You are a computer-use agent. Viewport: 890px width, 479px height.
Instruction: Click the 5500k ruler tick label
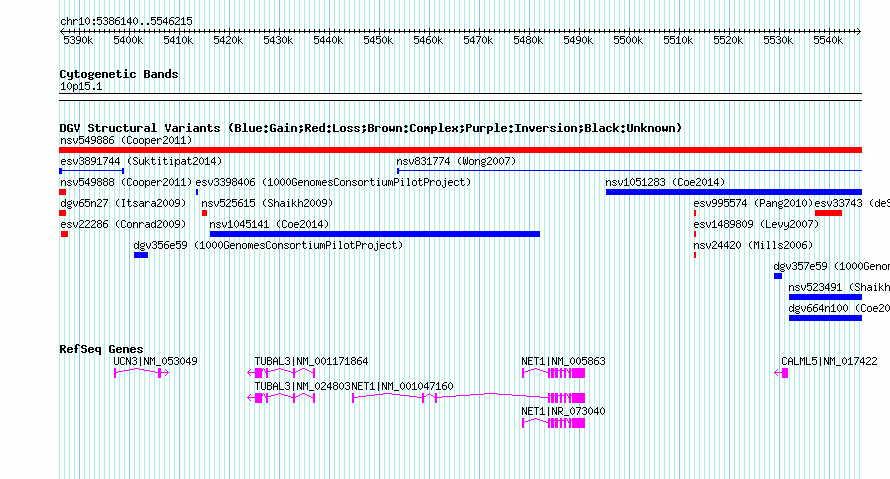(x=627, y=40)
